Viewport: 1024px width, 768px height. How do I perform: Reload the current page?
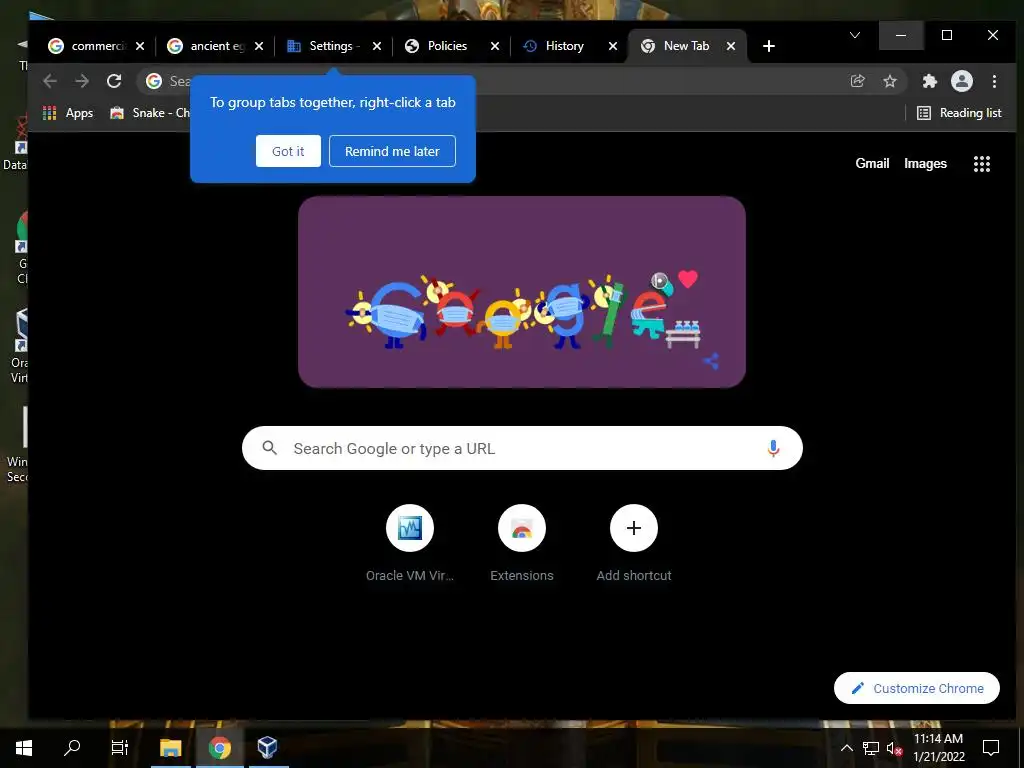point(114,81)
